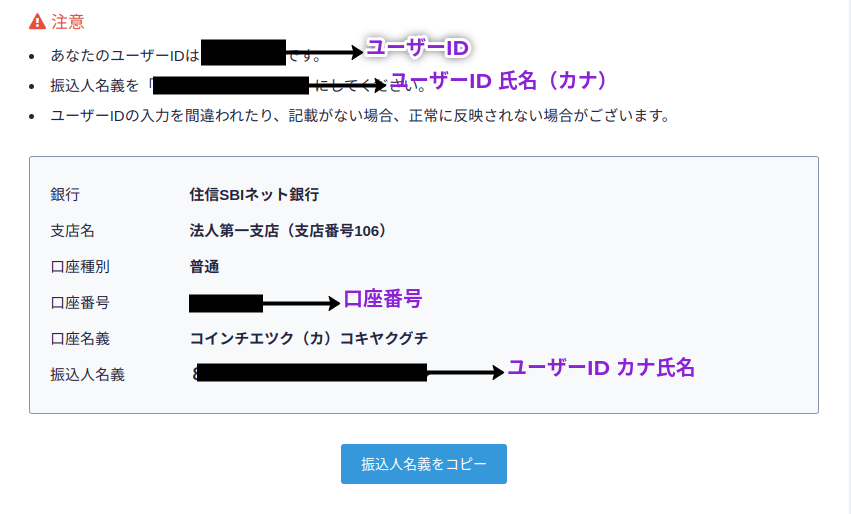Click the 銀行 row label
Viewport: 851px width, 514px height.
(65, 194)
